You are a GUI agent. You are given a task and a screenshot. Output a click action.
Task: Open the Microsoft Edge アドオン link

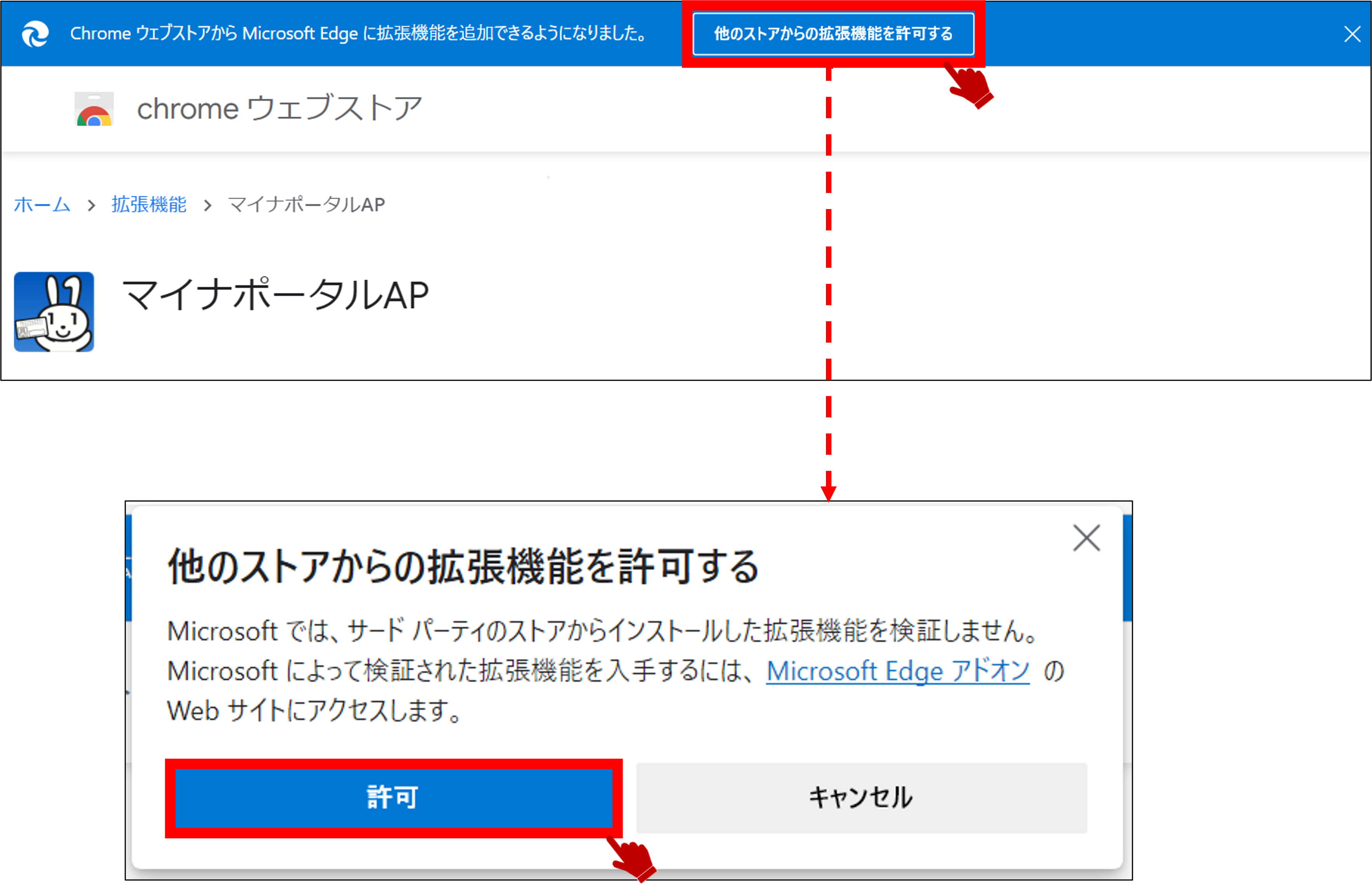pos(897,671)
